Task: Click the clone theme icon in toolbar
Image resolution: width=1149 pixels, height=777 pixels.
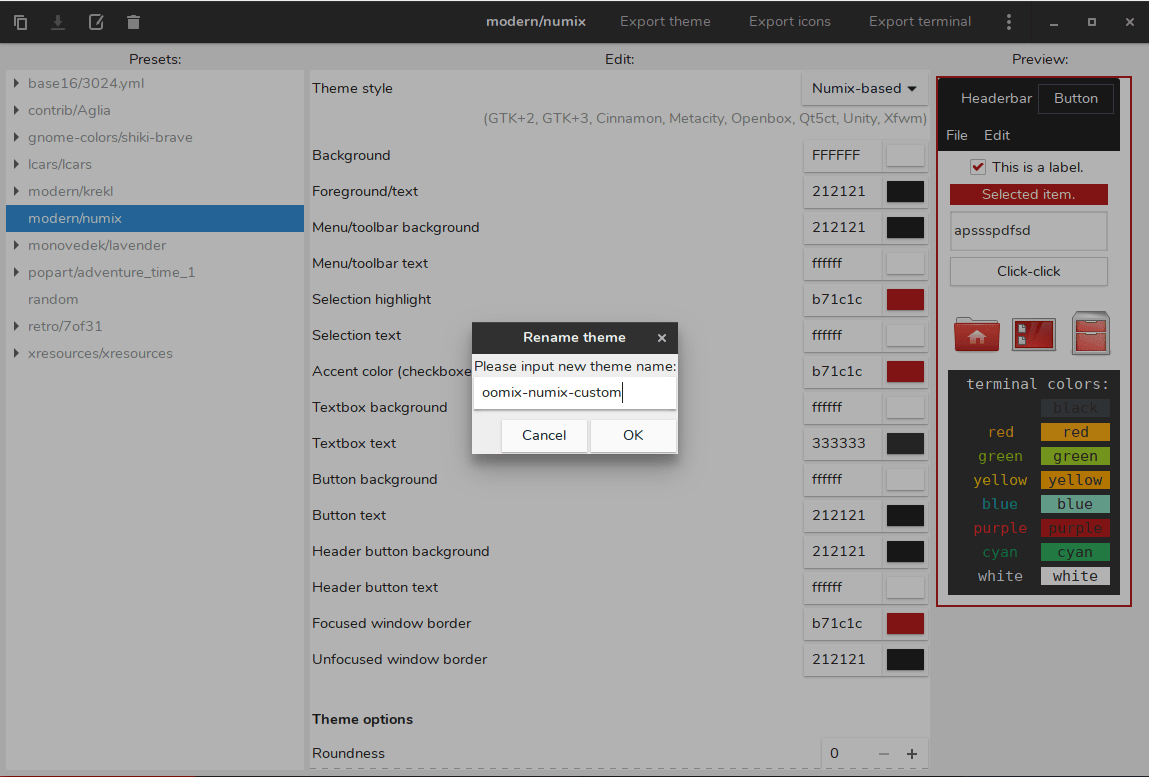Action: [20, 22]
